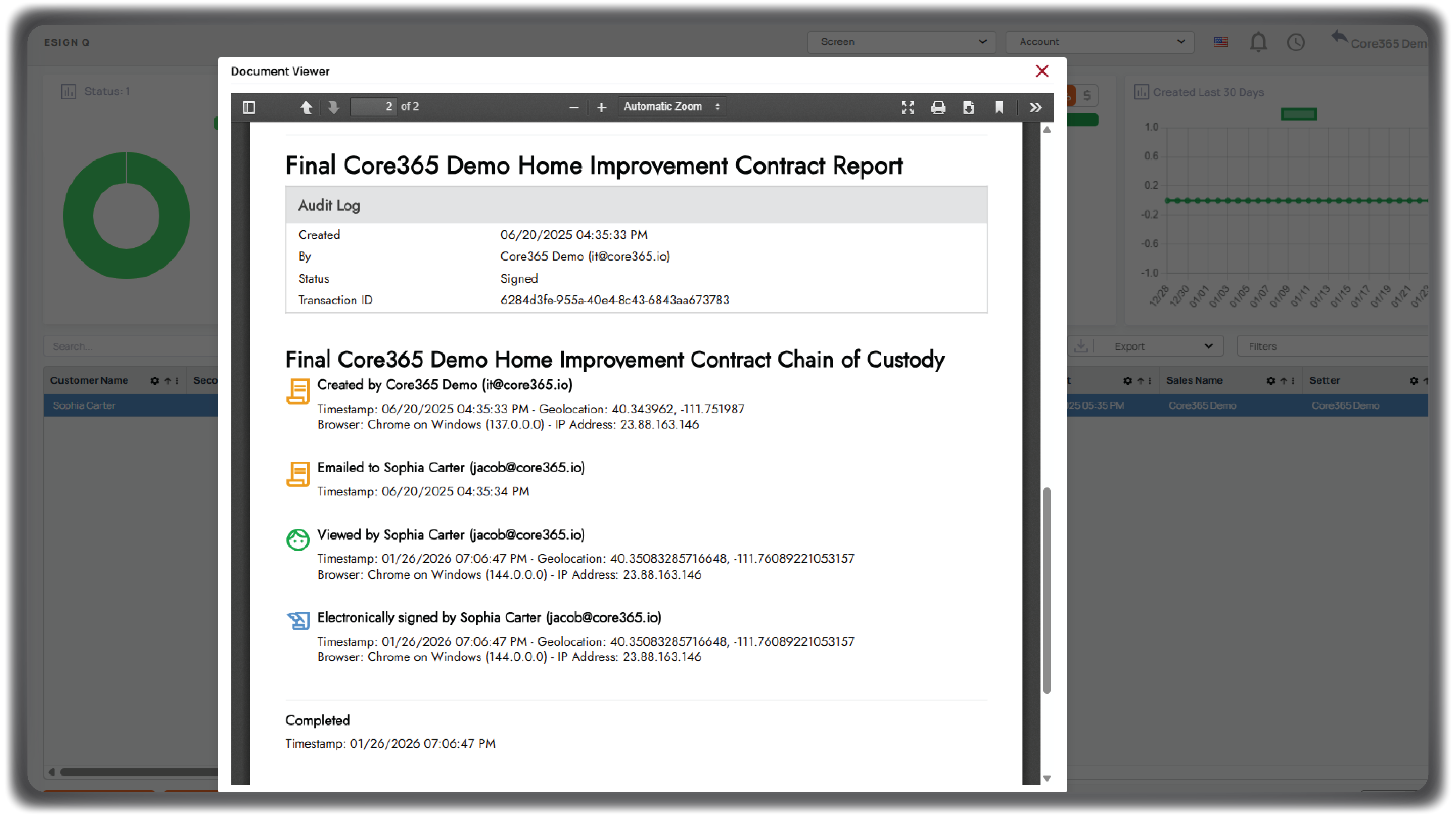
Task: Open the notifications bell
Action: 1258,42
